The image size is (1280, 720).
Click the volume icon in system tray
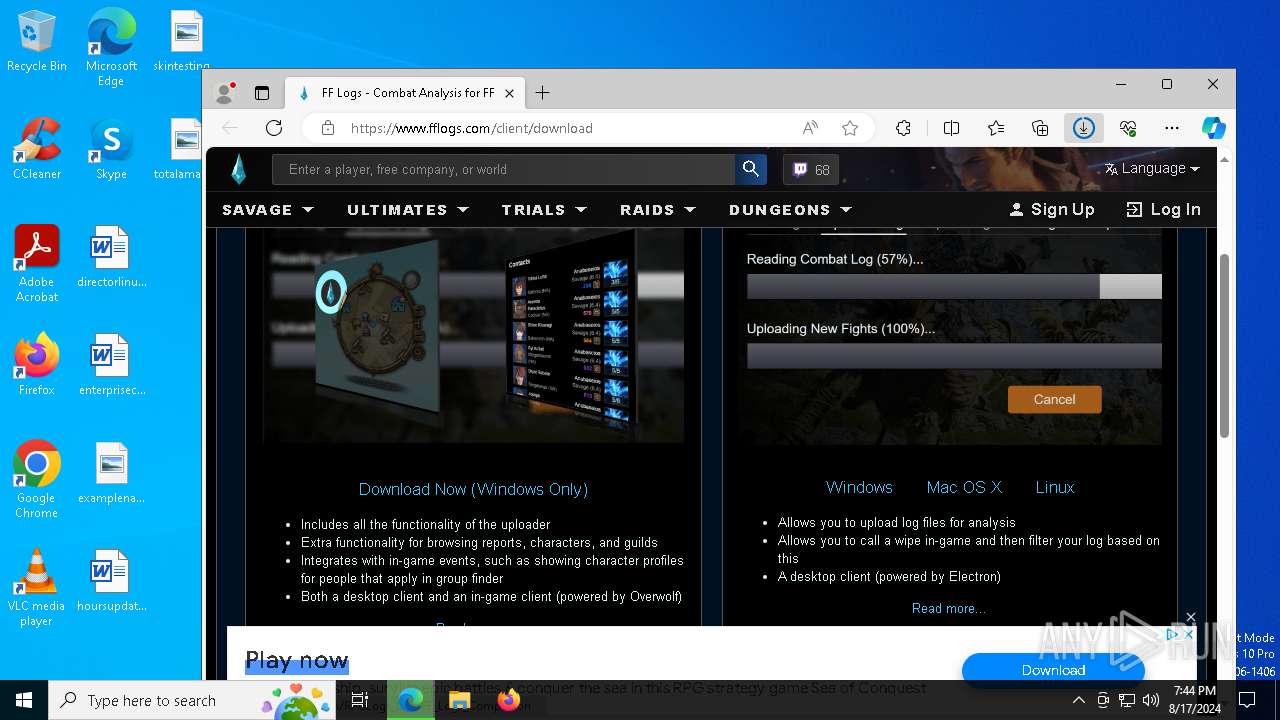[x=1150, y=700]
